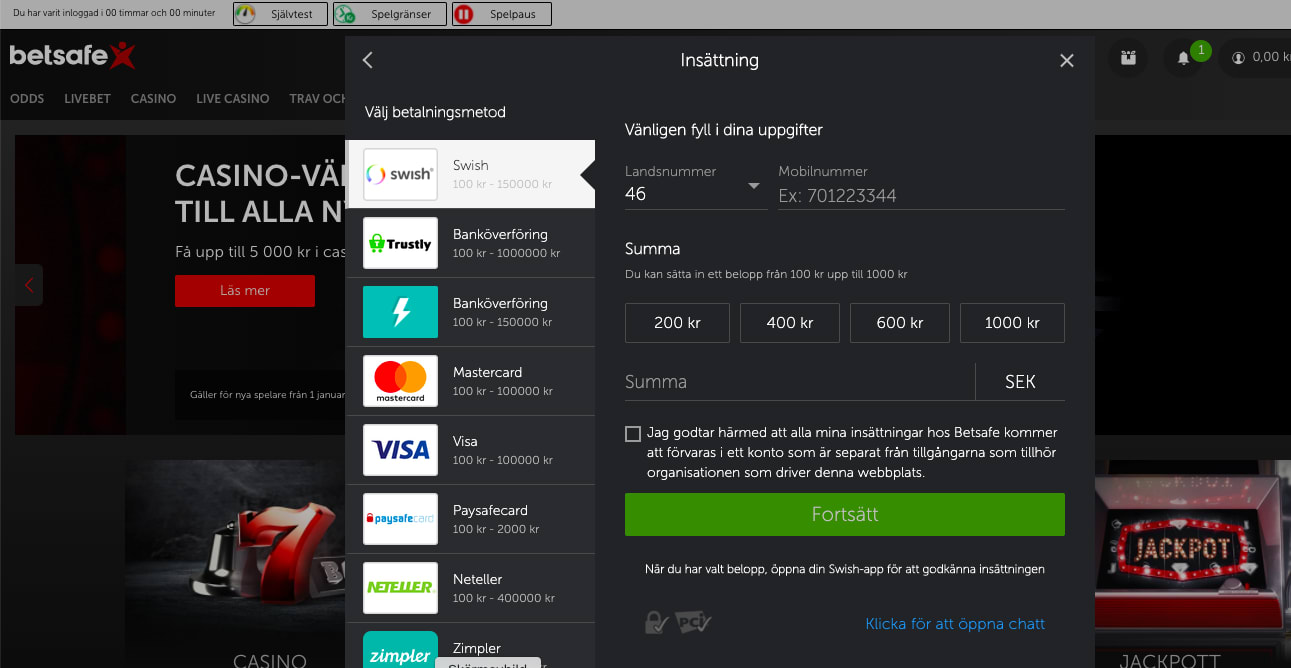The width and height of the screenshot is (1291, 668).
Task: Click the previous banner slide arrow
Action: (29, 285)
